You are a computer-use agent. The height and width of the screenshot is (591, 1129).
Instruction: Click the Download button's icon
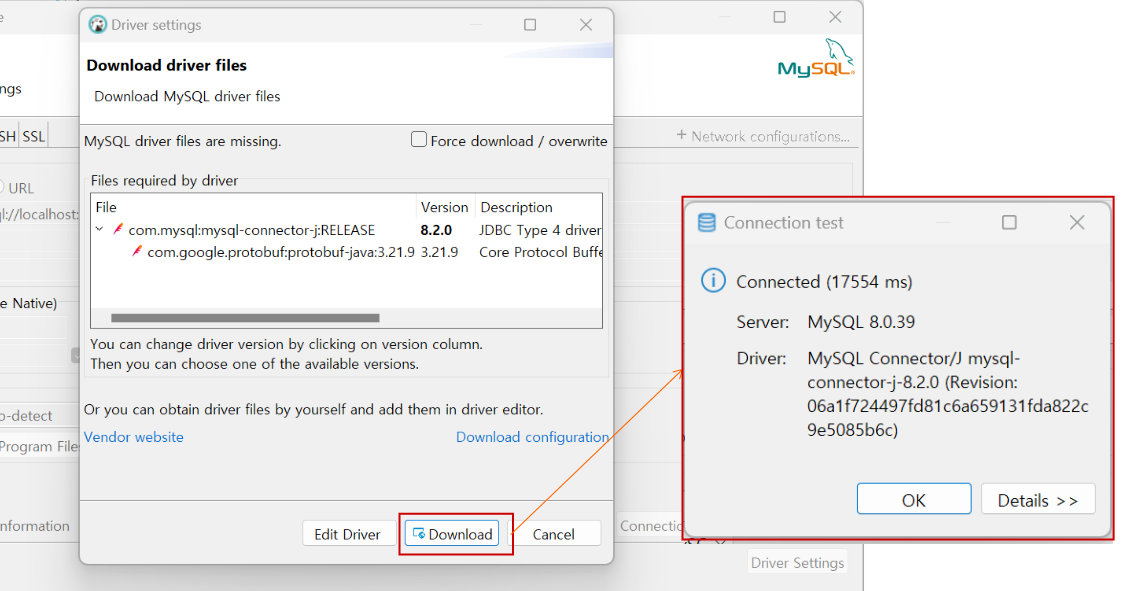(418, 533)
